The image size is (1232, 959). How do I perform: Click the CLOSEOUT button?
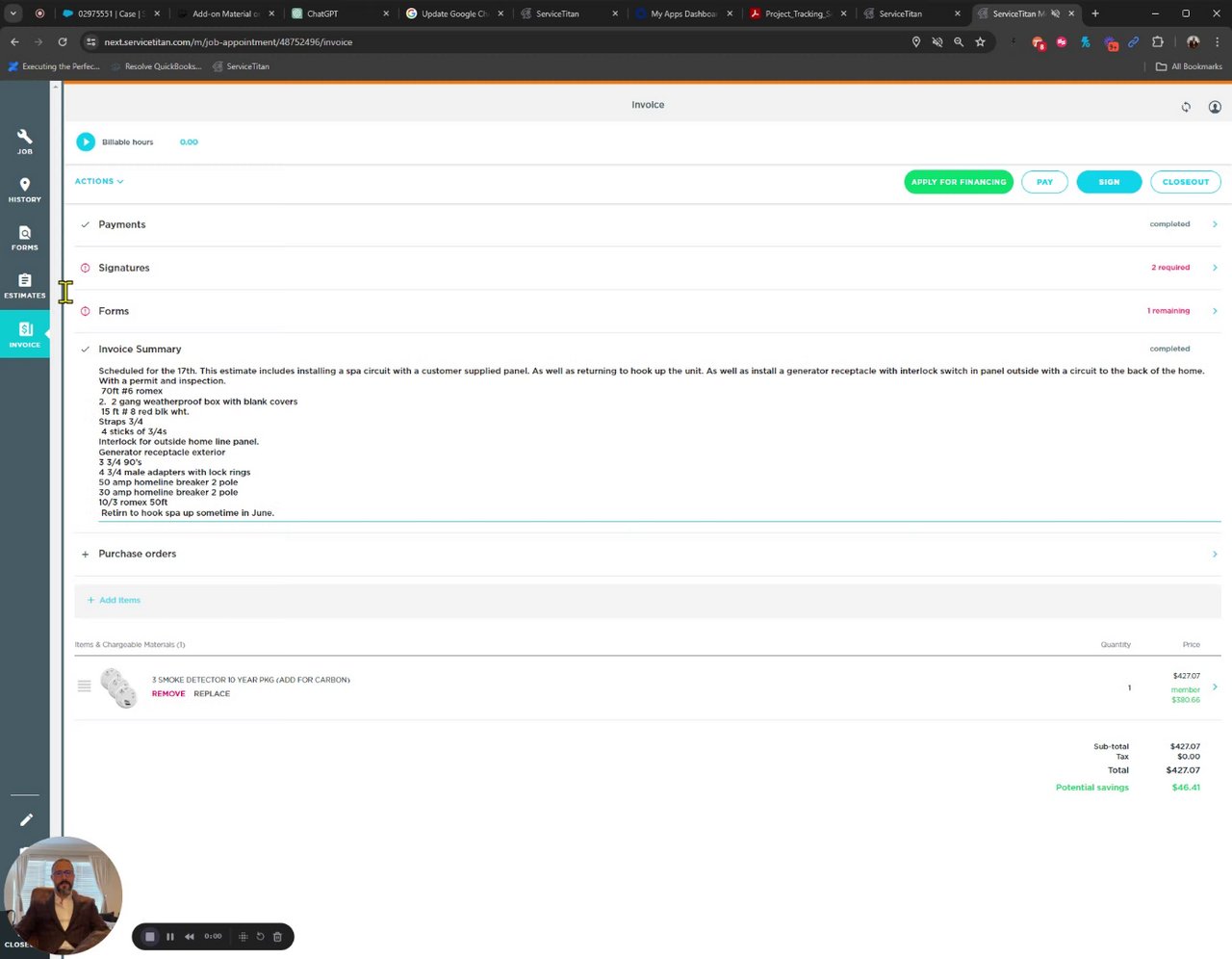click(1186, 182)
